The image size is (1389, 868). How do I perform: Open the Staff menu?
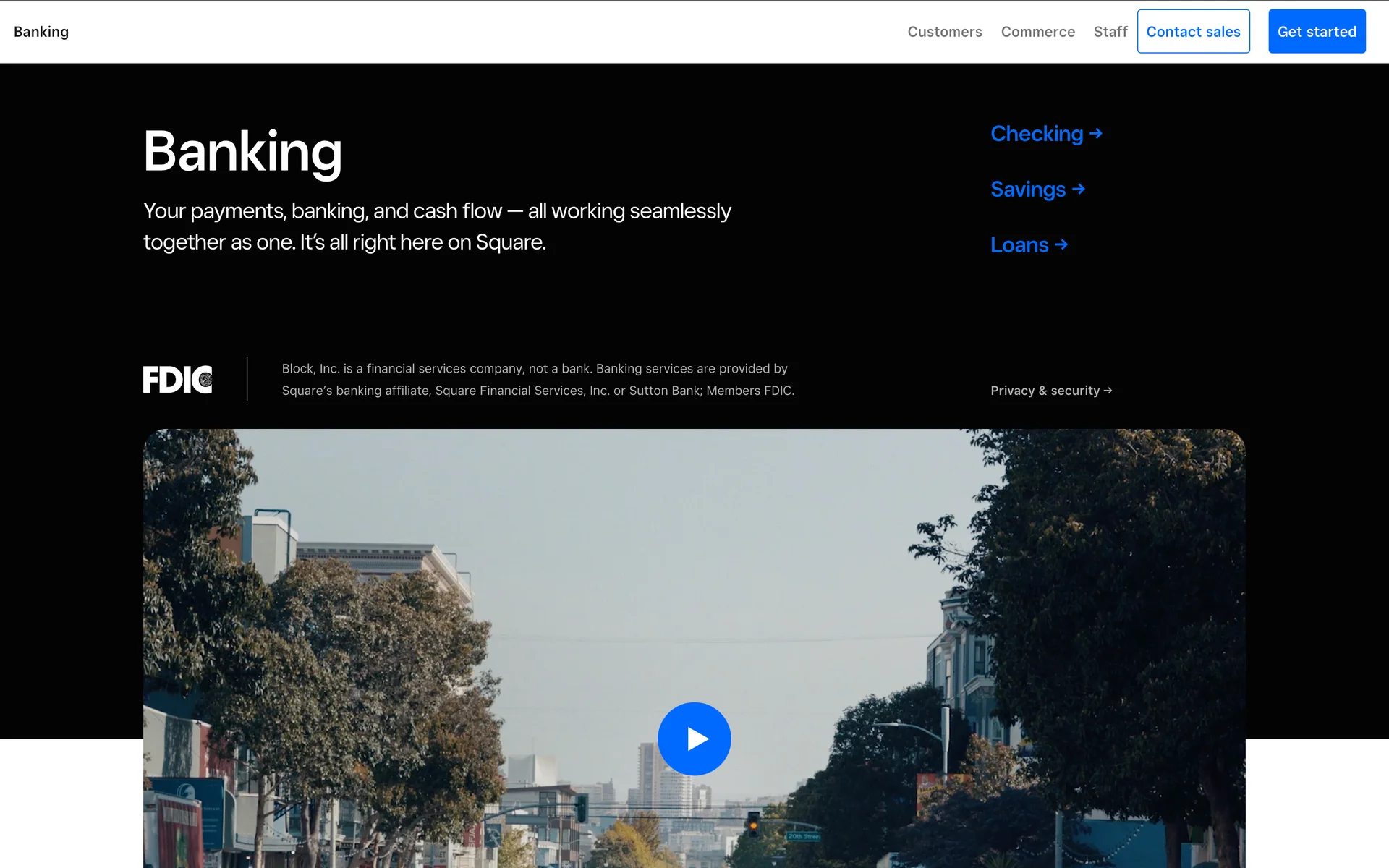1110,32
